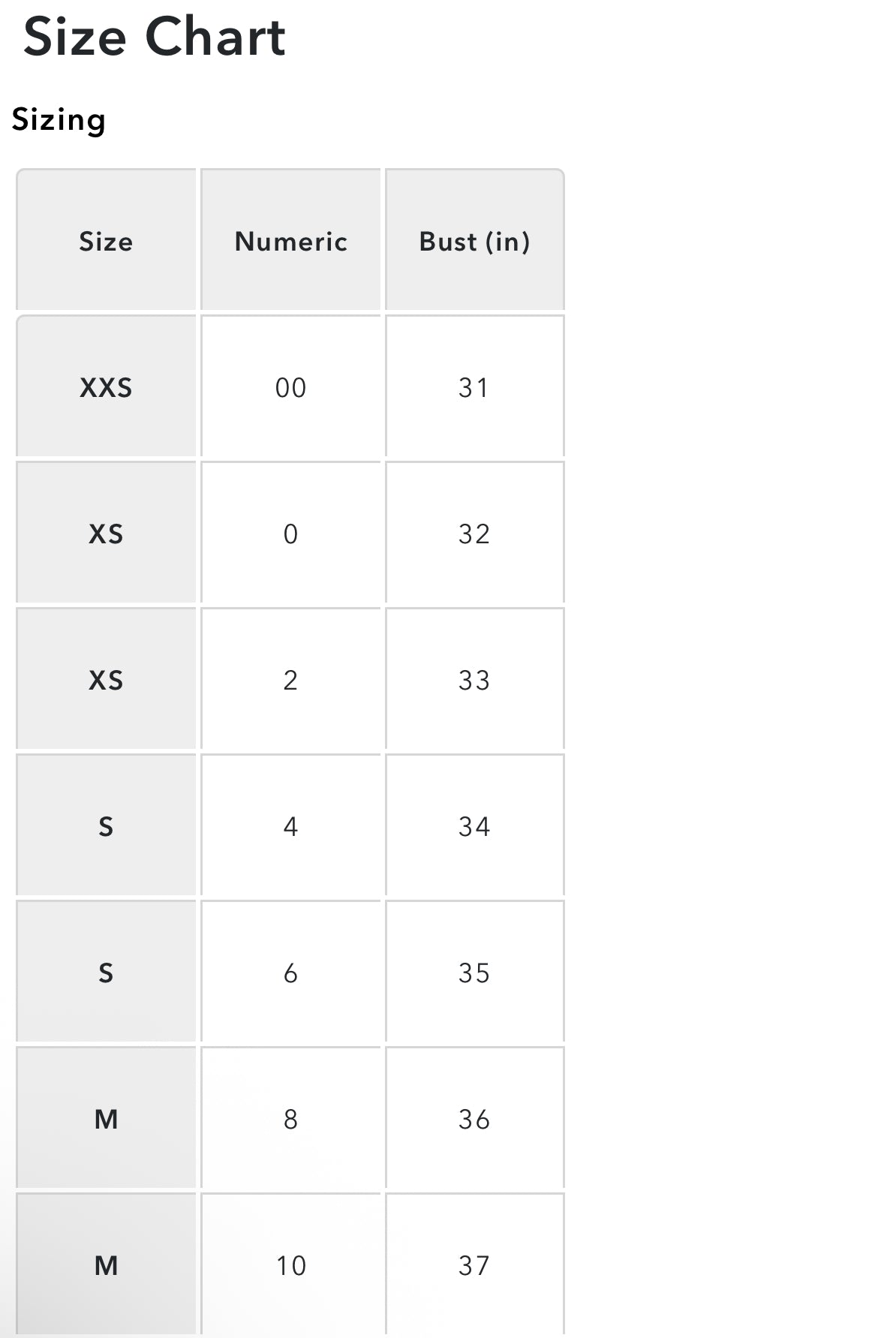This screenshot has width=896, height=1338.
Task: Select the XS row with numeric 0
Action: pos(290,533)
